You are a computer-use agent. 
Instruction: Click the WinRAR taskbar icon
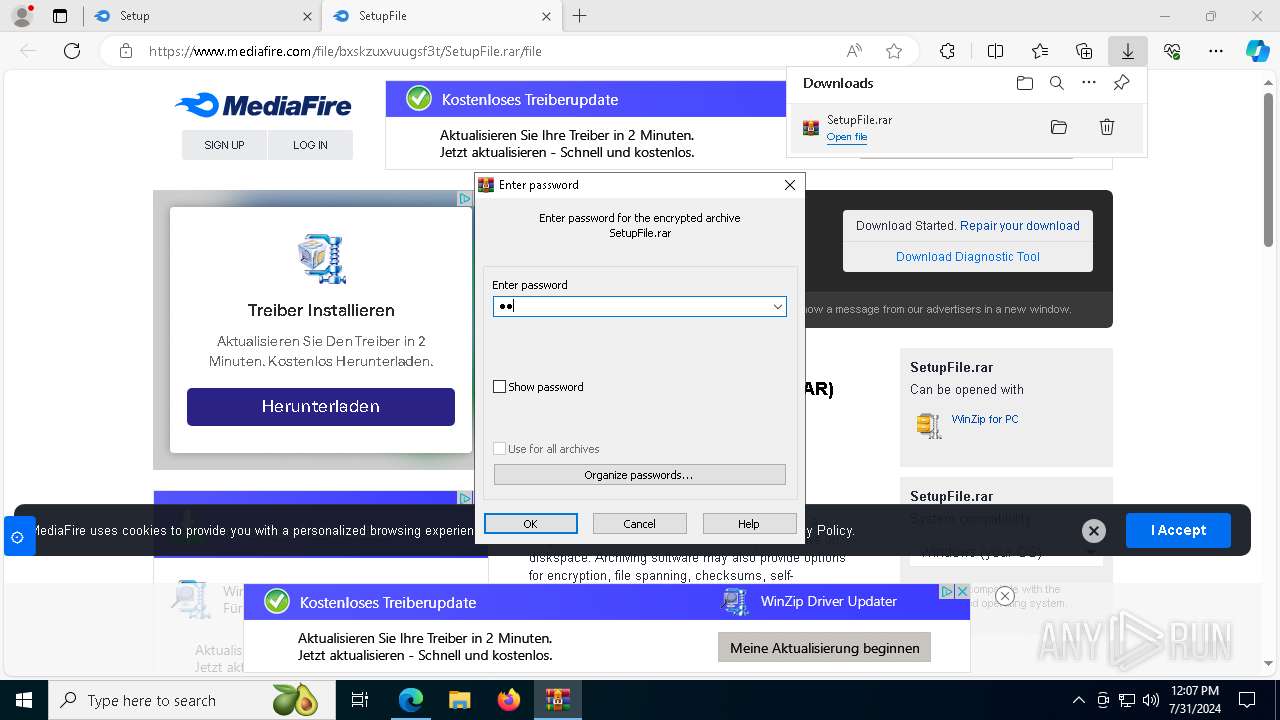[x=557, y=700]
